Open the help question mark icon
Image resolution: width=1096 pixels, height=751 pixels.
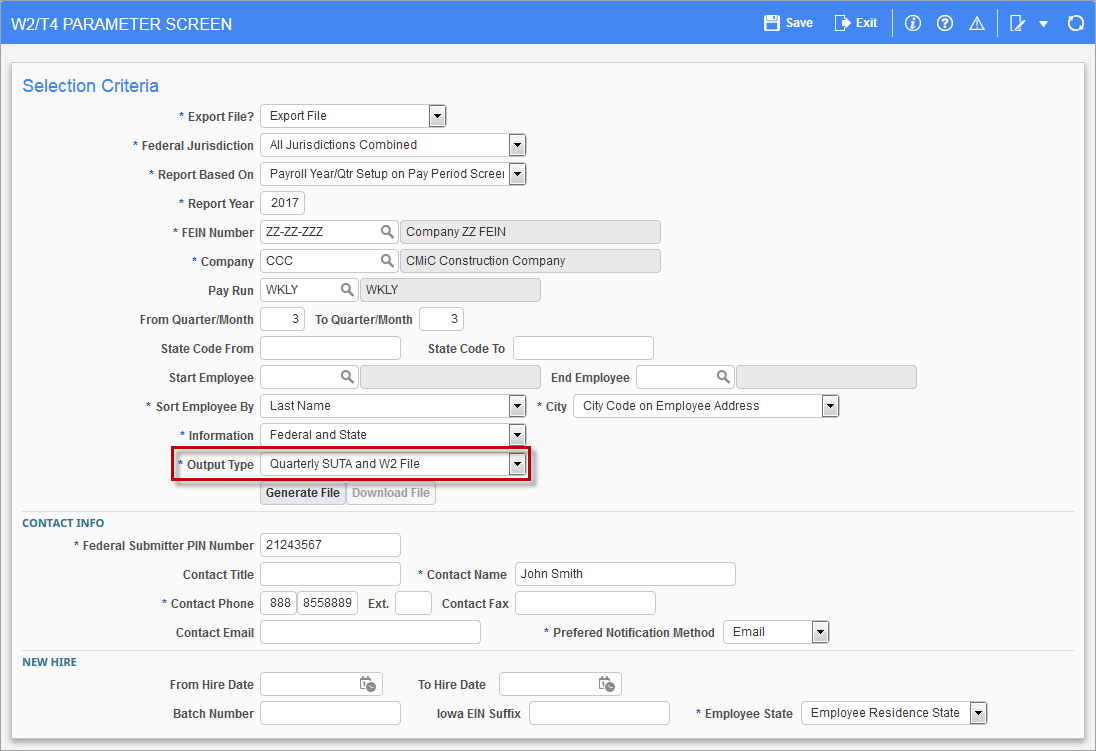click(x=945, y=23)
